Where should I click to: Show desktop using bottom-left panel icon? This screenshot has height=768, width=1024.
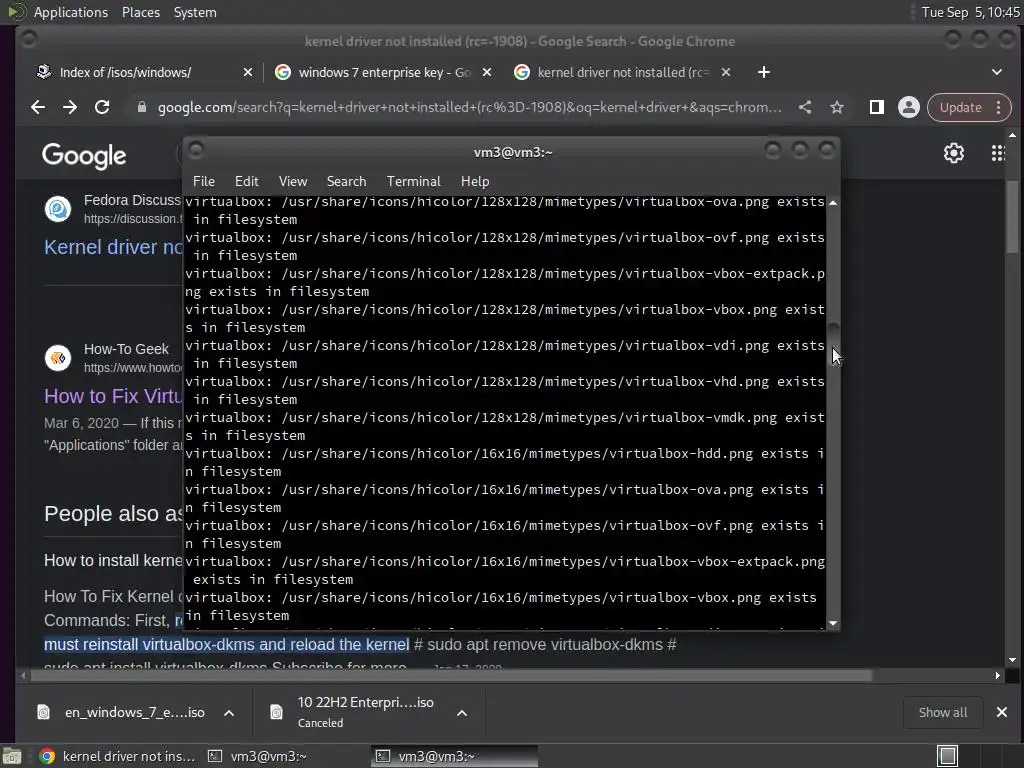(12, 756)
